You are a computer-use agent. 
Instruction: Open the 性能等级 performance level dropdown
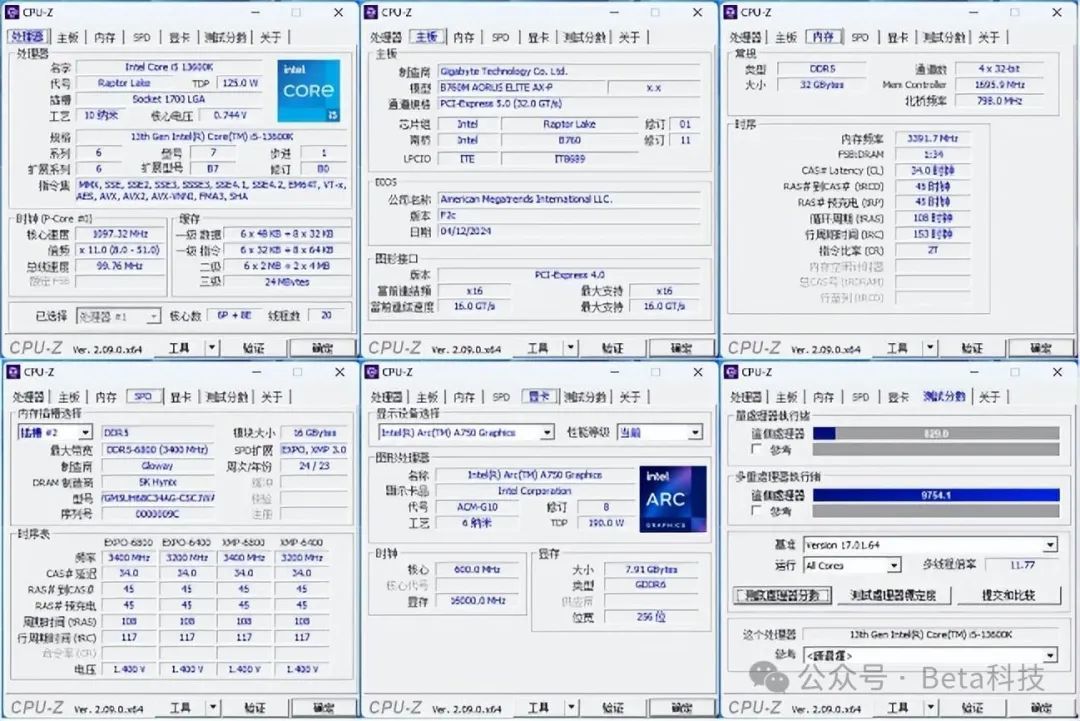click(x=659, y=432)
